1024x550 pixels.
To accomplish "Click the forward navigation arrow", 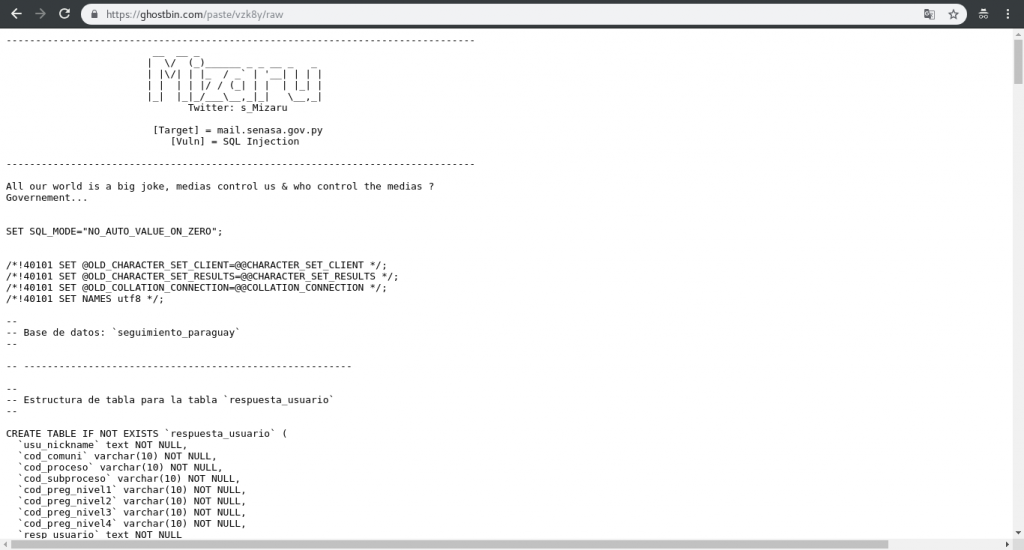I will [x=40, y=14].
